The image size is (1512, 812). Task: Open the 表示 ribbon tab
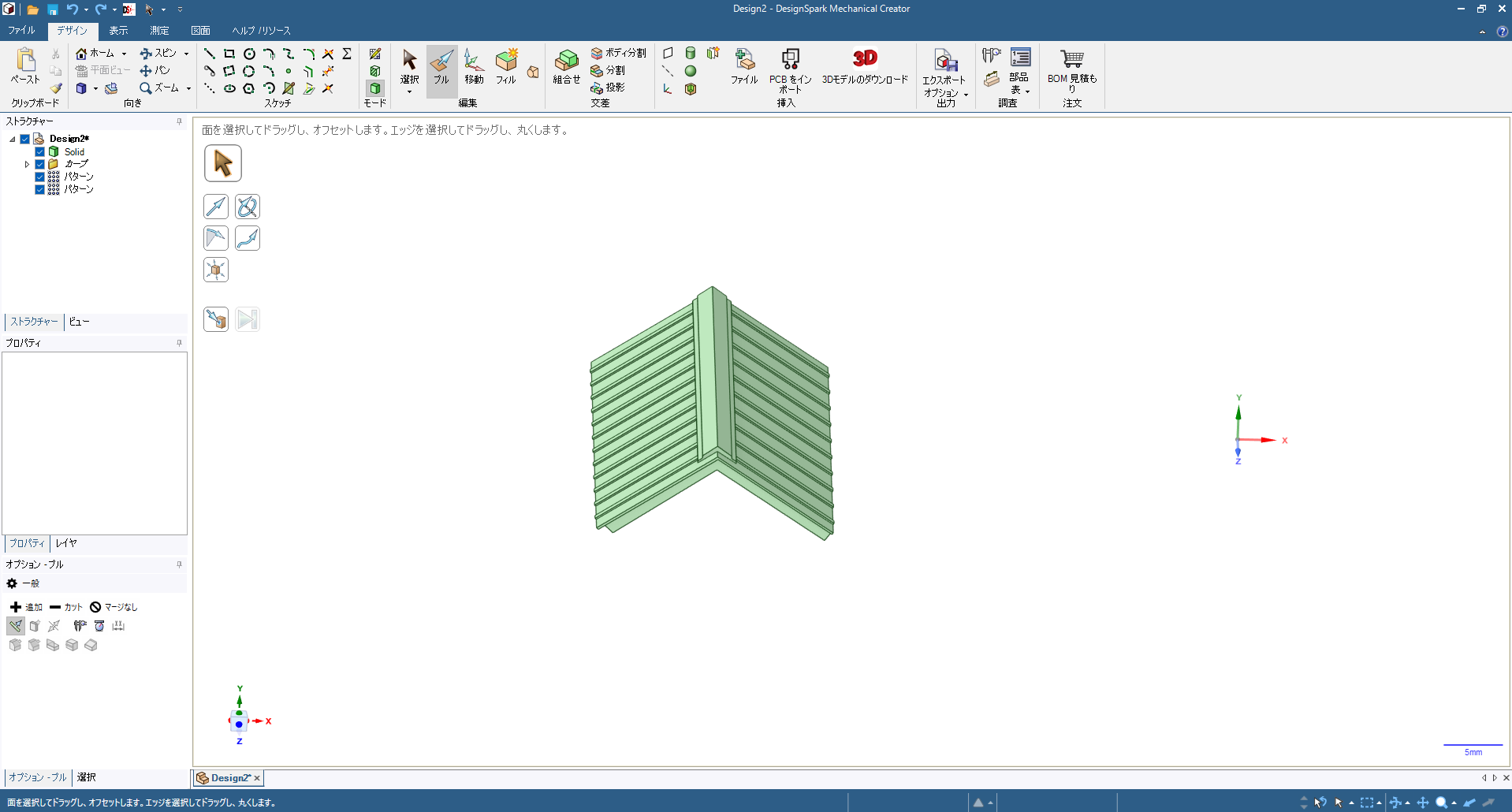118,31
